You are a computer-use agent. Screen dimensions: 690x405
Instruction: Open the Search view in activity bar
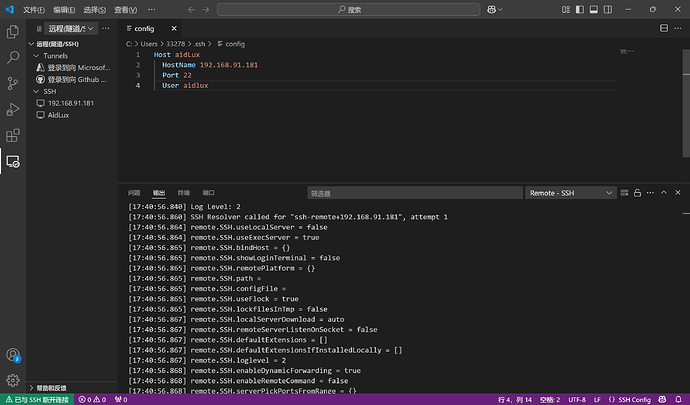13,57
